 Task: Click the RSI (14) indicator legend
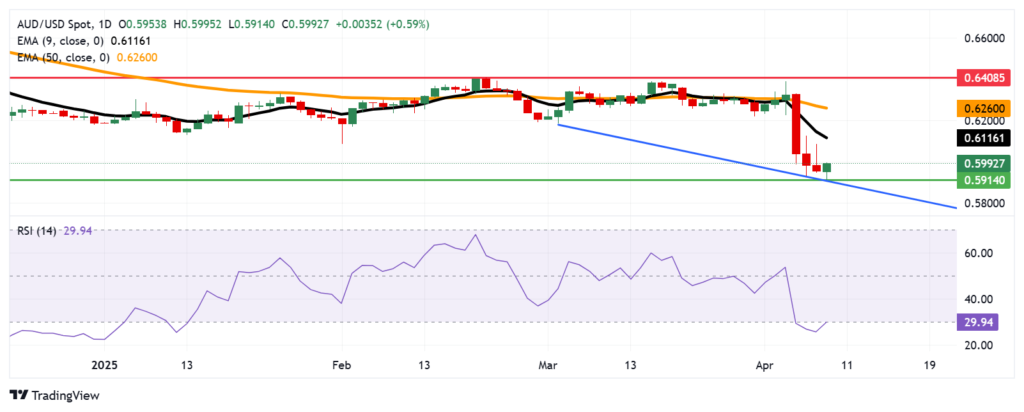tap(35, 230)
